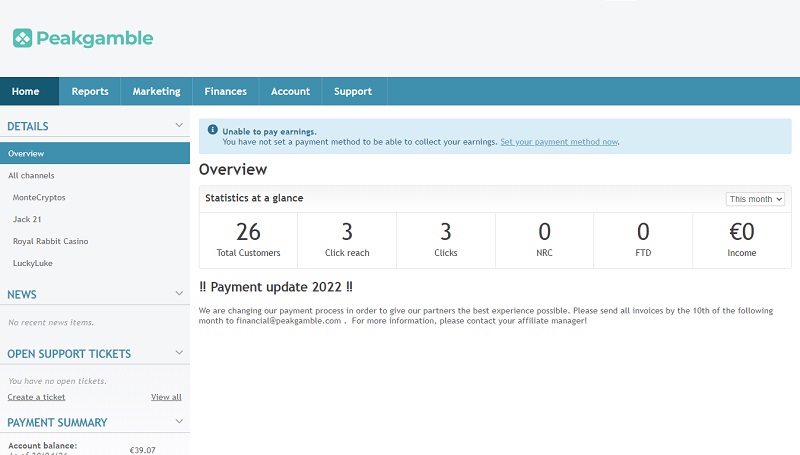Click the DETAILS section title
The height and width of the screenshot is (455, 800).
tap(28, 126)
